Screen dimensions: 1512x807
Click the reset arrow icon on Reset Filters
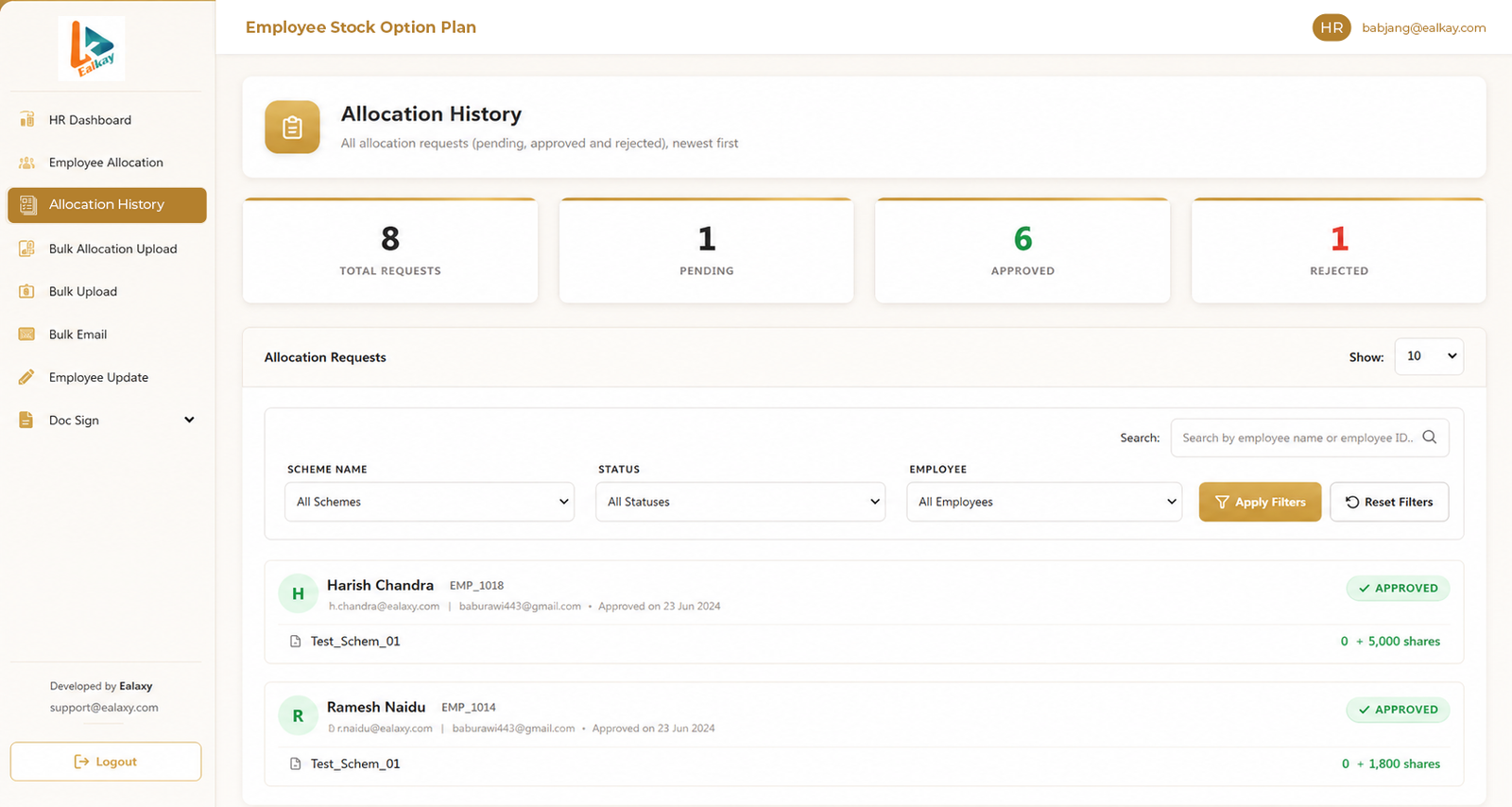click(1352, 502)
